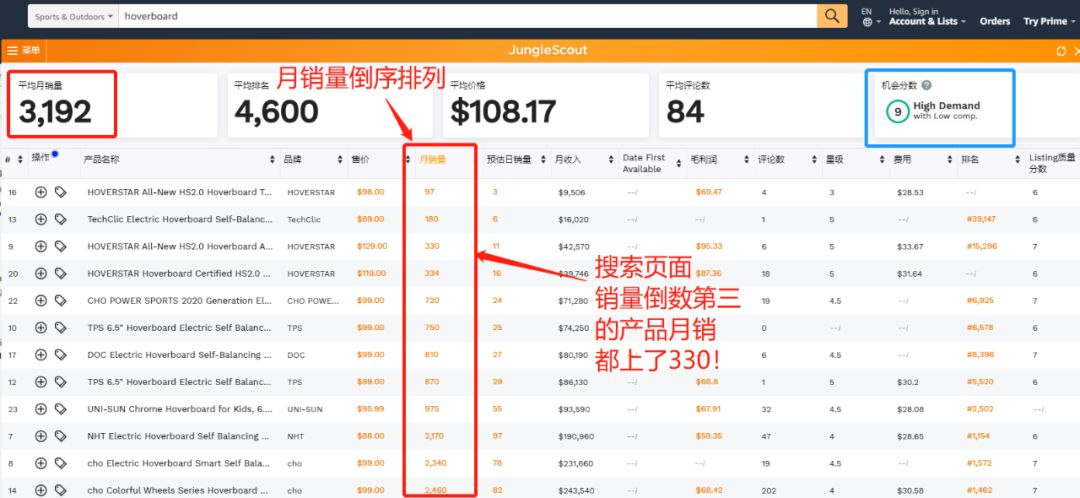Click tag icon for UNI-SUN row

point(61,409)
